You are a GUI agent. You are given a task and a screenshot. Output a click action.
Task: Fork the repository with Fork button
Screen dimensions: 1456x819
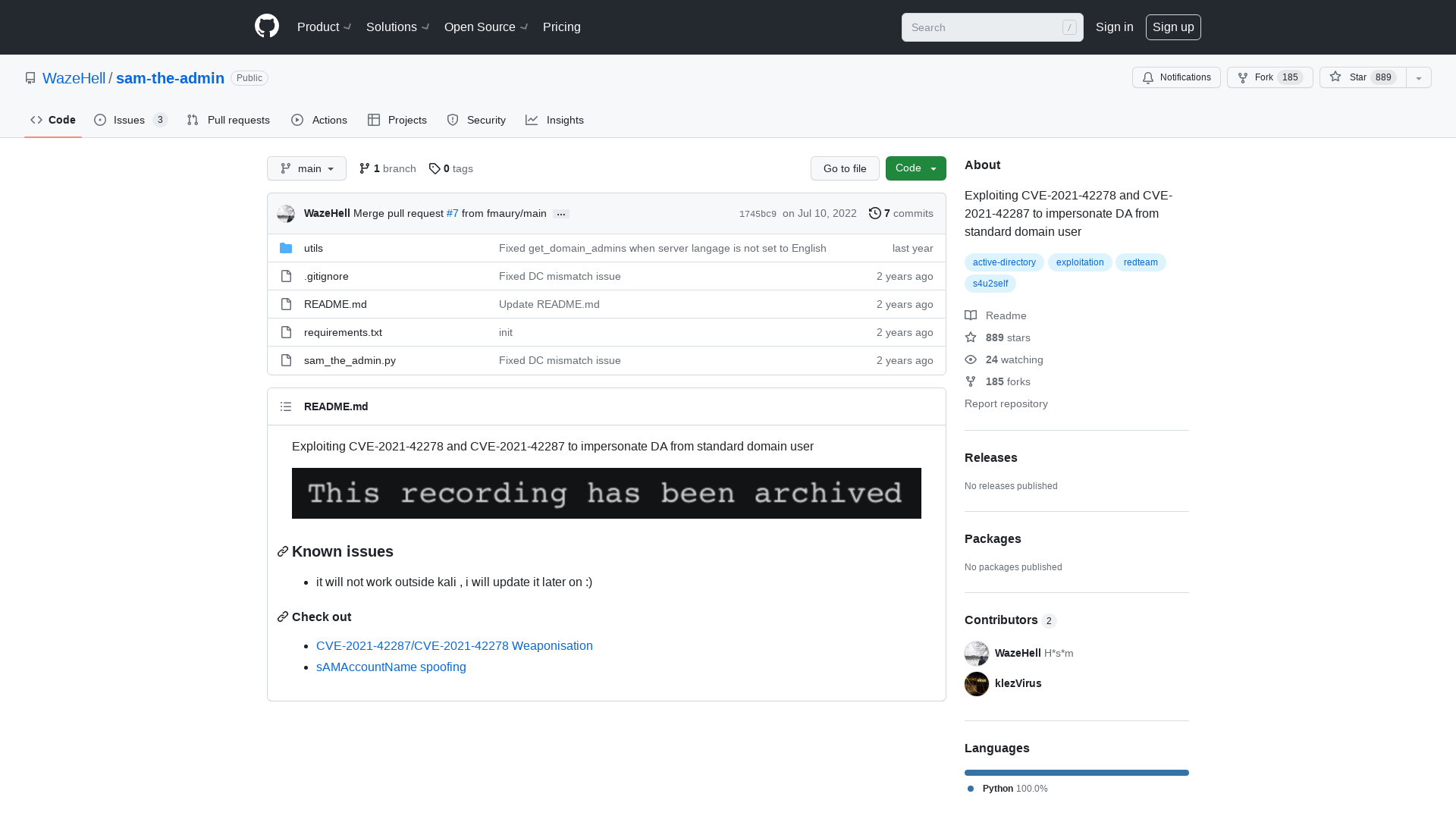tap(1270, 77)
